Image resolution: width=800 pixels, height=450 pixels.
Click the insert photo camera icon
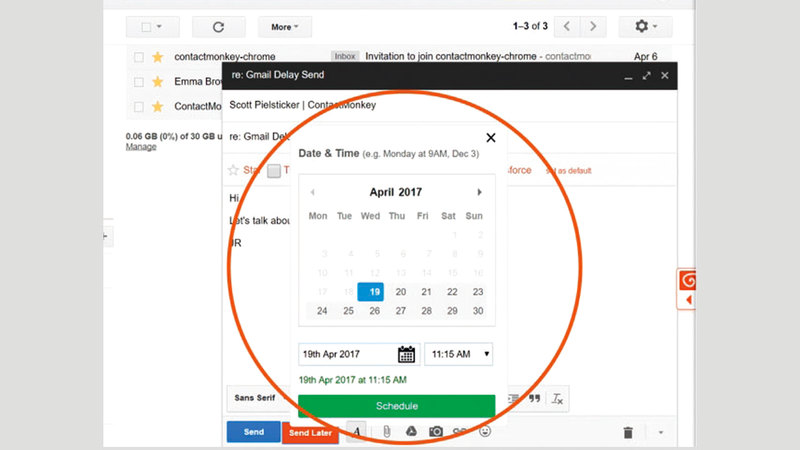(x=436, y=432)
